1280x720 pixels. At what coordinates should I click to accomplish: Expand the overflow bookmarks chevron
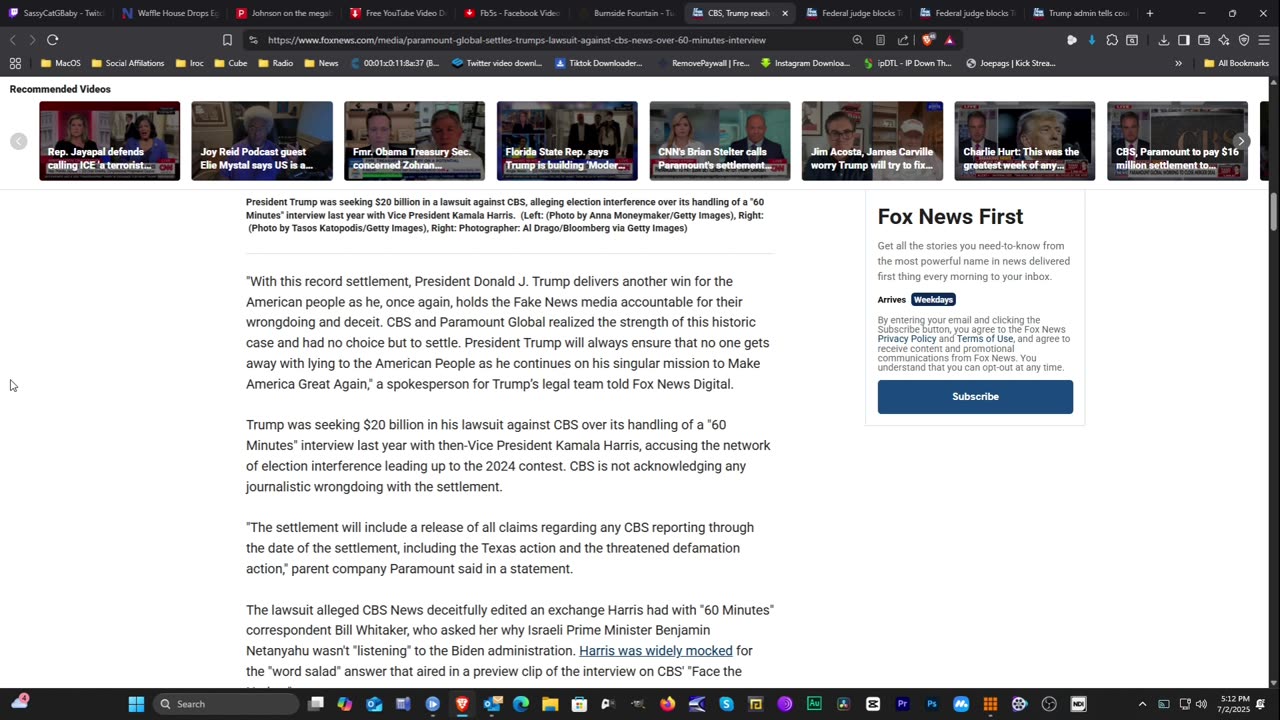coord(1178,63)
